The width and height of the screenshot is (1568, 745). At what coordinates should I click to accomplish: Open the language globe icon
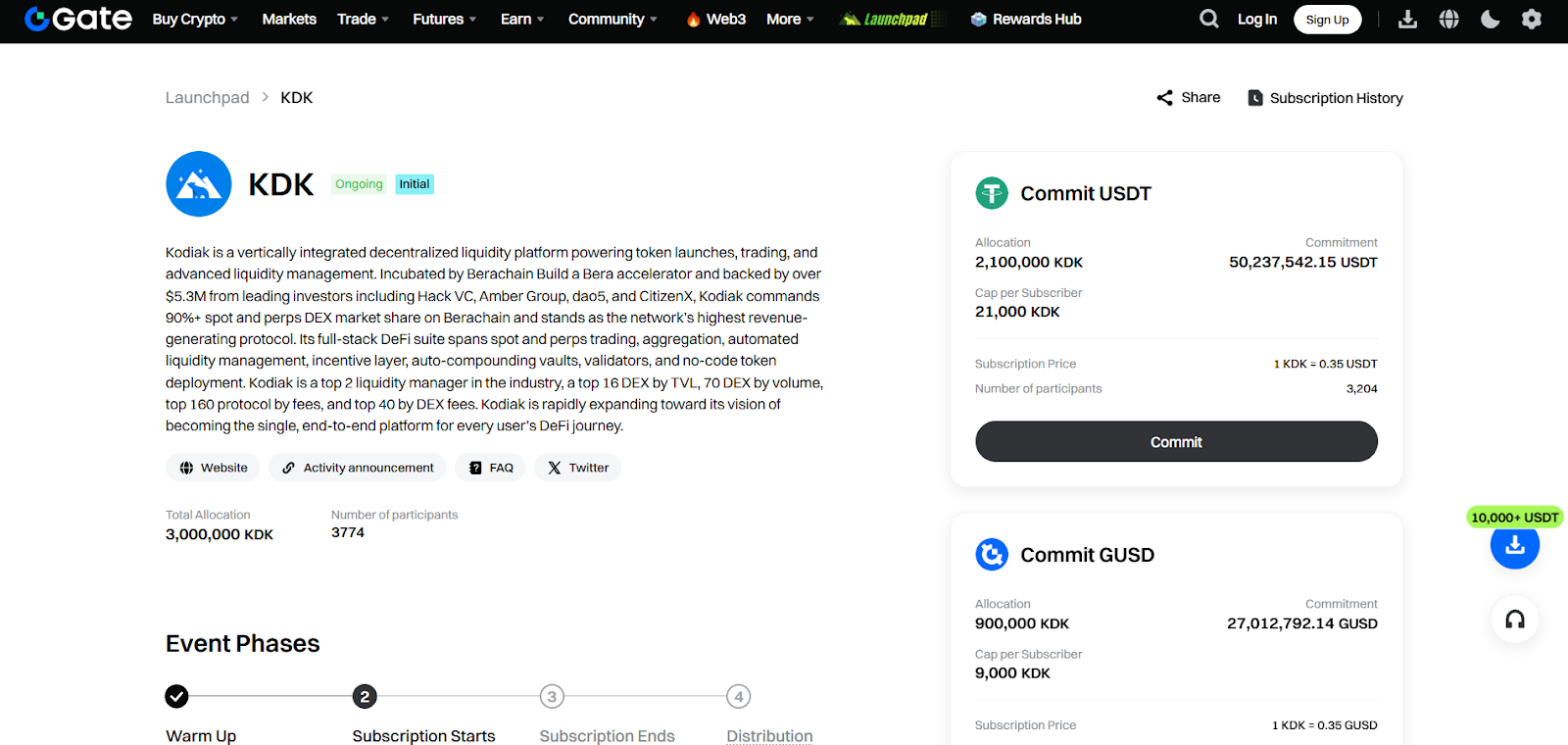coord(1448,19)
